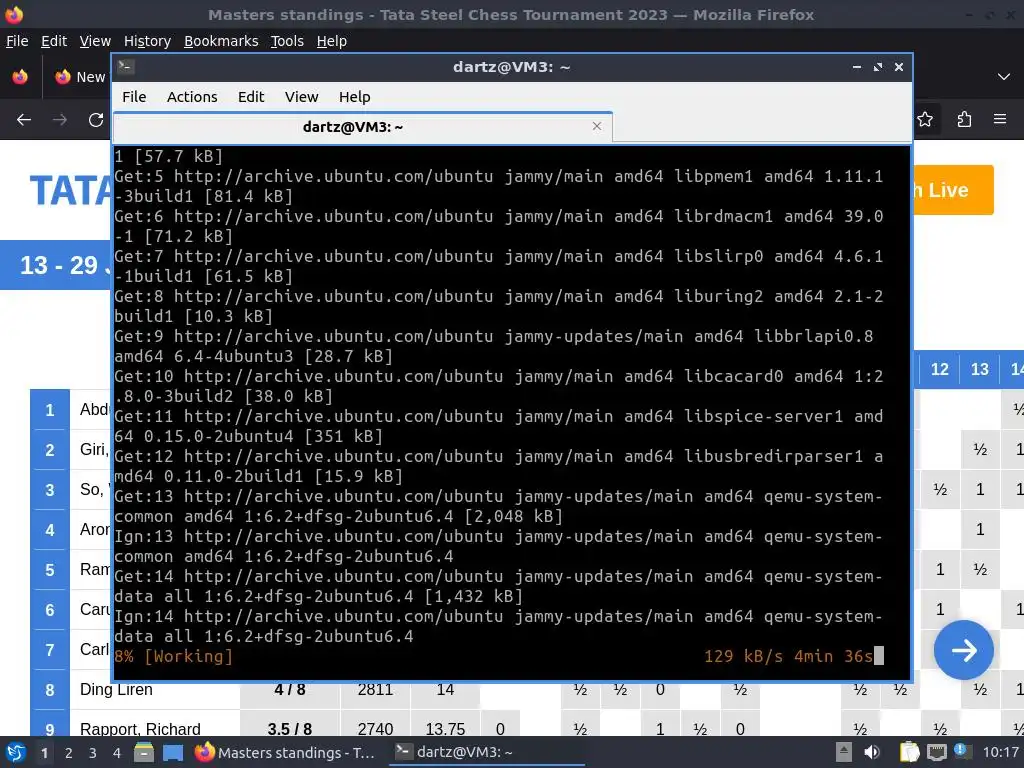
Task: Switch to workspace 1
Action: (44, 753)
